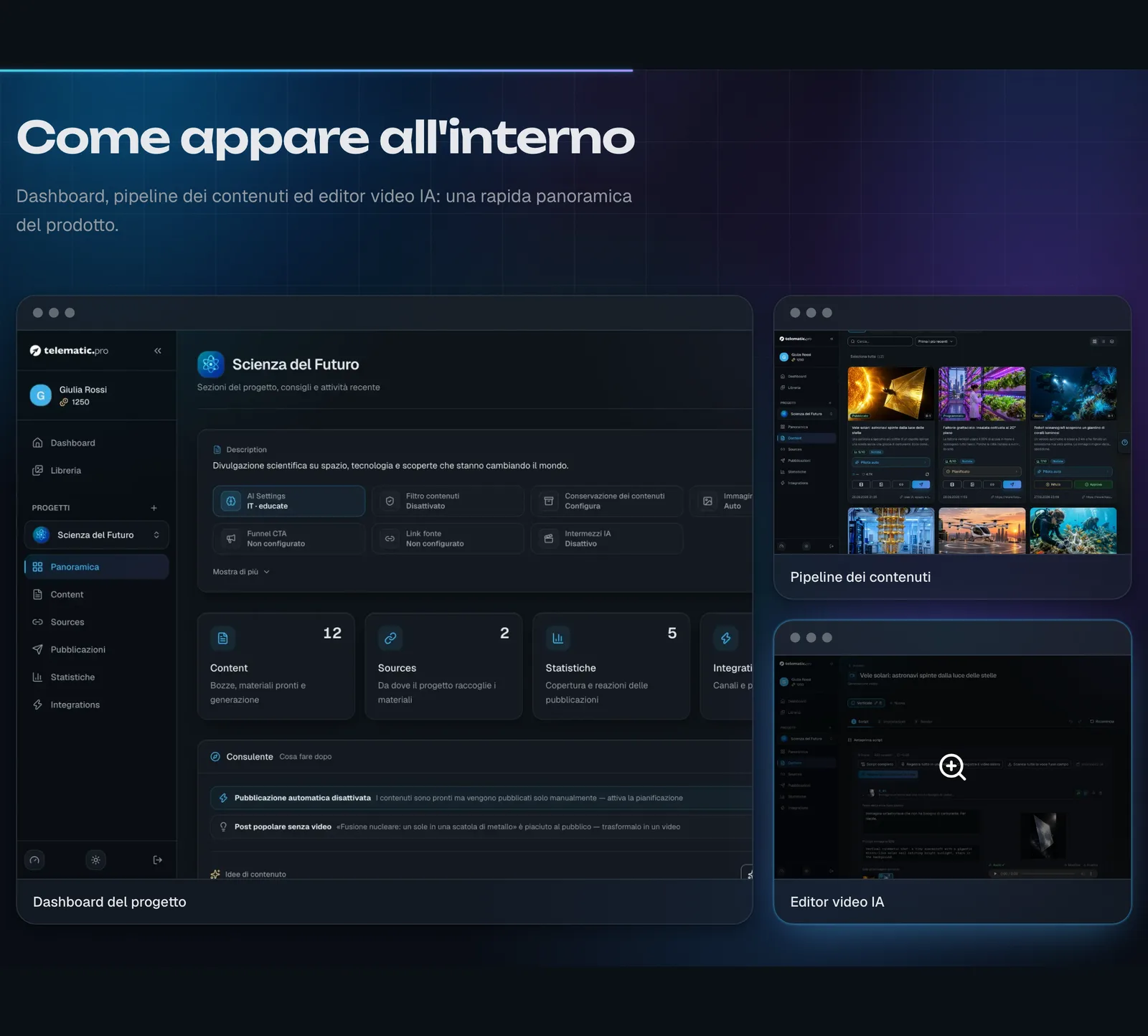Image resolution: width=1148 pixels, height=1036 pixels.
Task: Log out using the sidebar exit icon
Action: pyautogui.click(x=158, y=860)
